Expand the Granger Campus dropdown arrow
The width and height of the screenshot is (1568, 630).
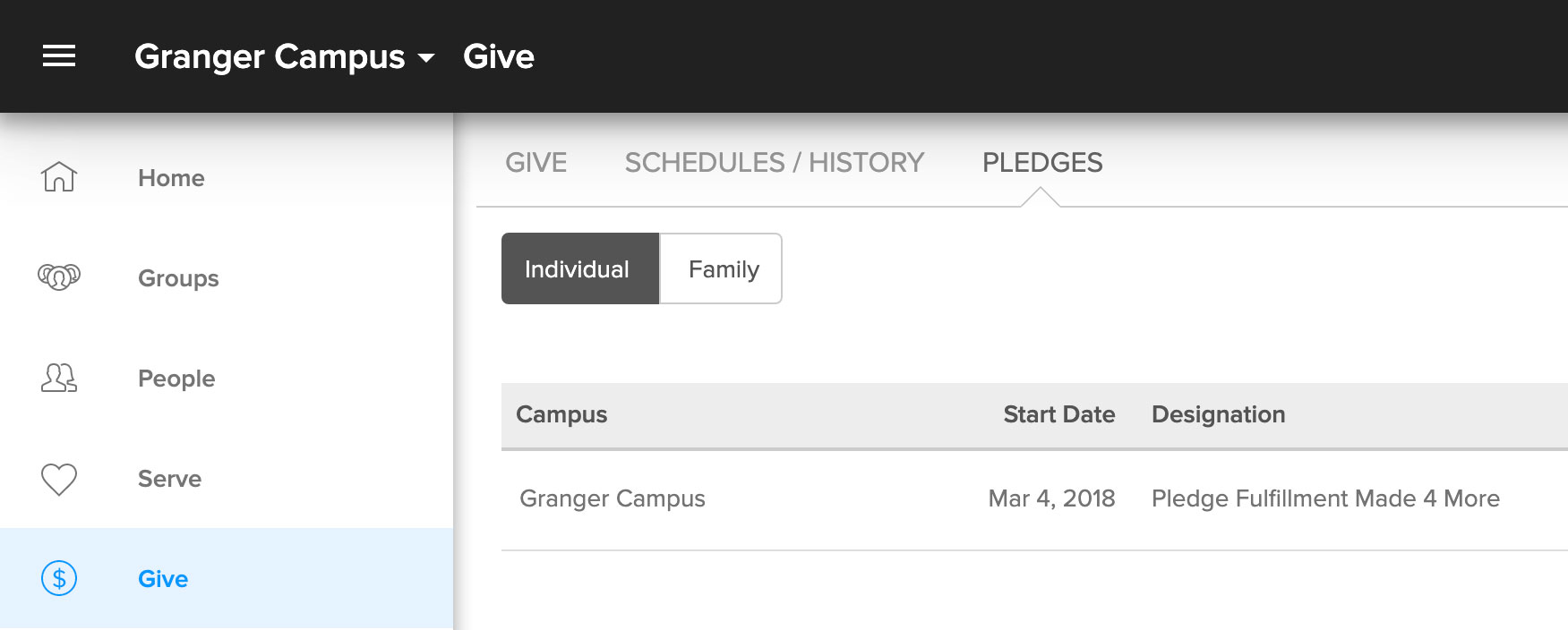click(x=427, y=58)
